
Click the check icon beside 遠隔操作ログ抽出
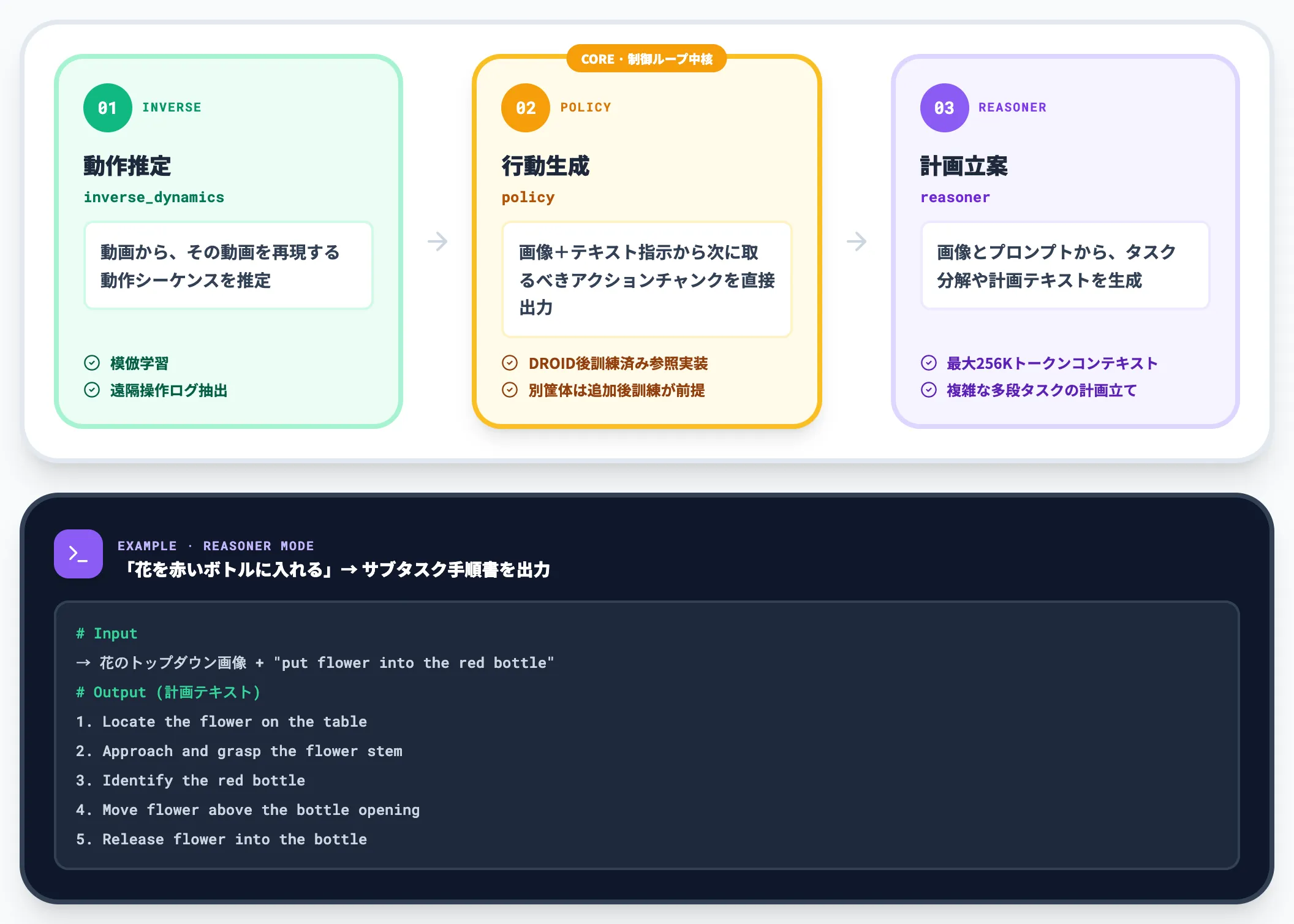[x=92, y=390]
